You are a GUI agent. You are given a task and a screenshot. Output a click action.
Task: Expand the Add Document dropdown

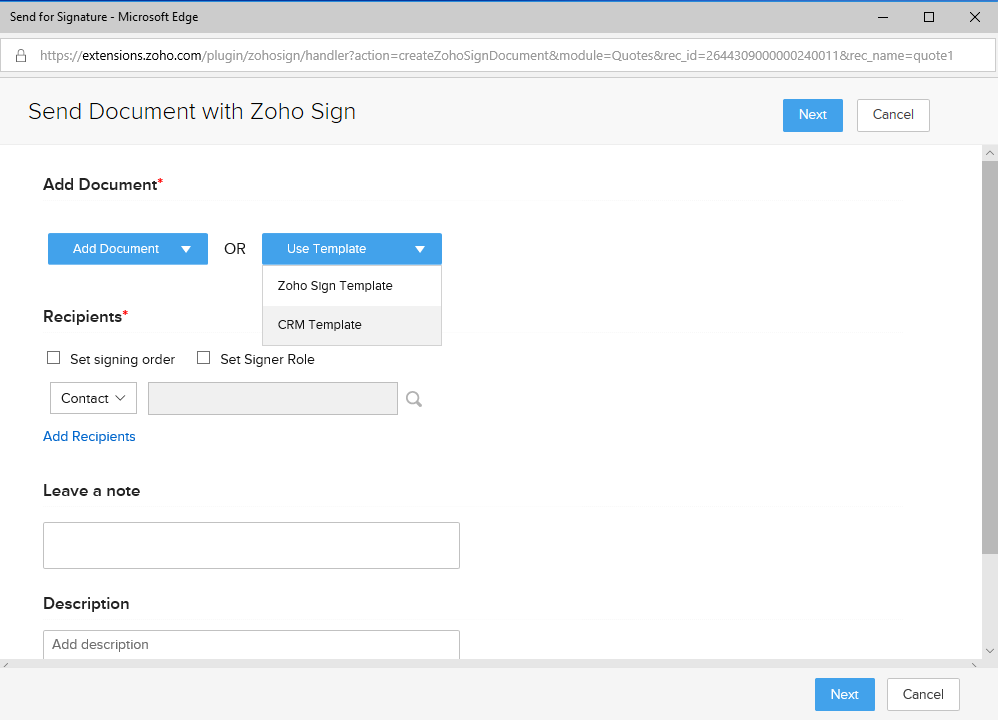(128, 249)
